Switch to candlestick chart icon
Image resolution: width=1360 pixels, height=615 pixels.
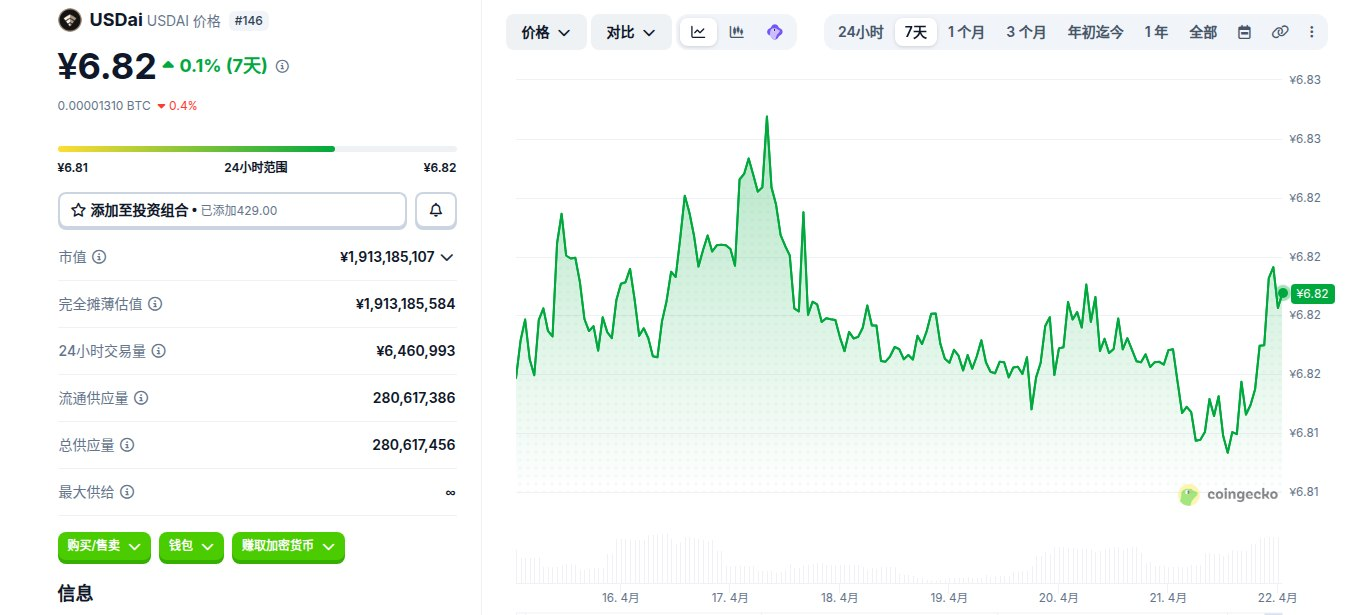tap(736, 32)
